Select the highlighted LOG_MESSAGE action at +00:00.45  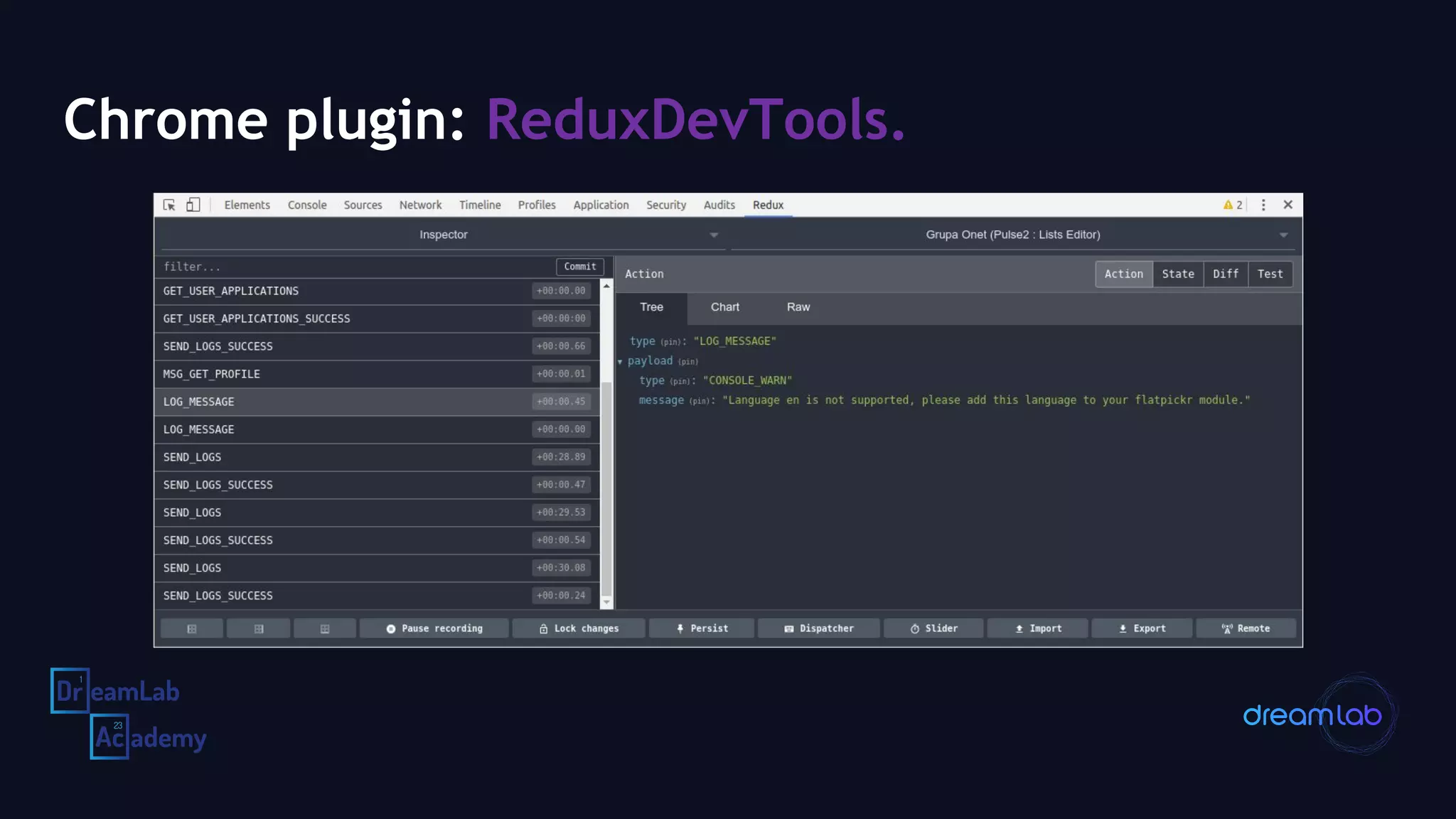377,402
